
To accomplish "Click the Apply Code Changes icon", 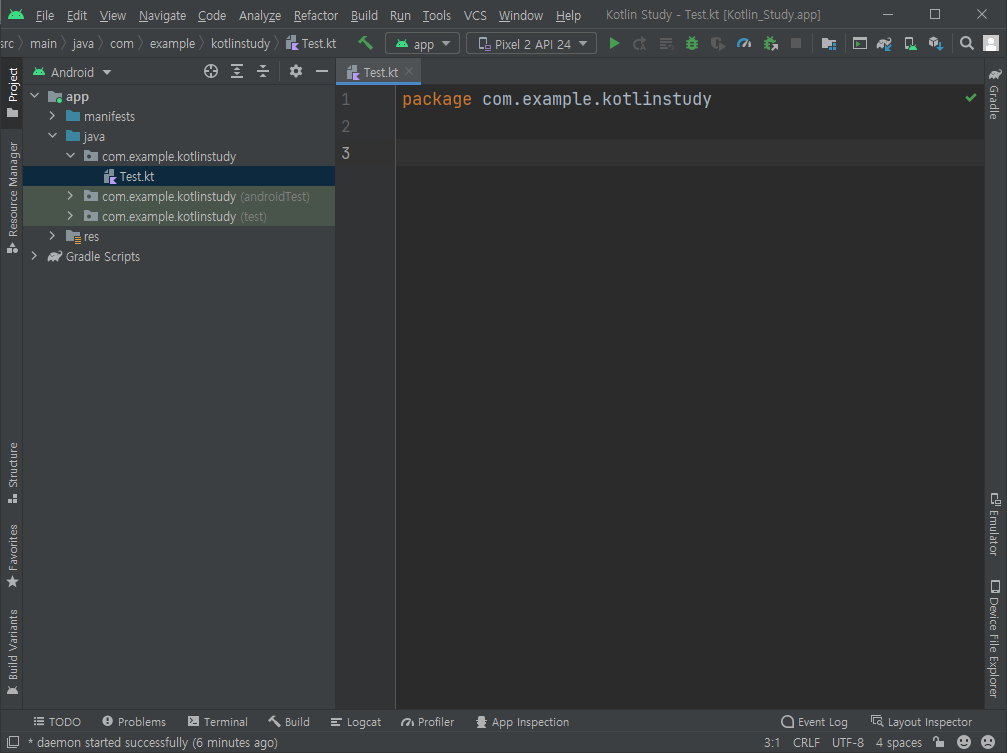I will pyautogui.click(x=666, y=43).
